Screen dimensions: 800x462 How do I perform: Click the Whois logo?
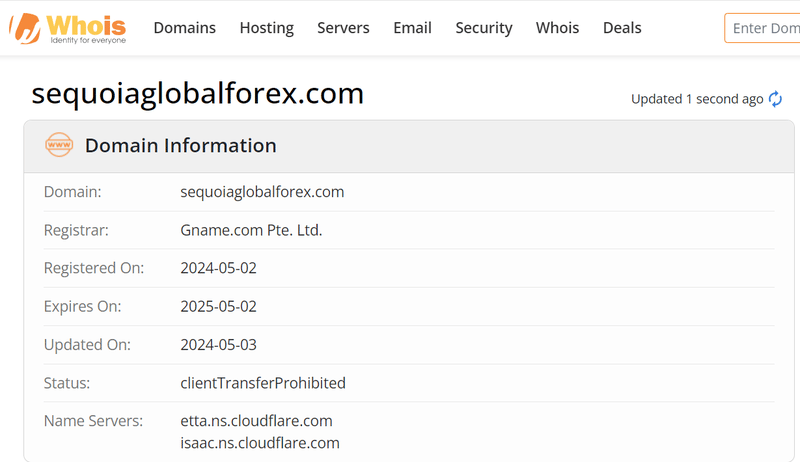pos(69,29)
